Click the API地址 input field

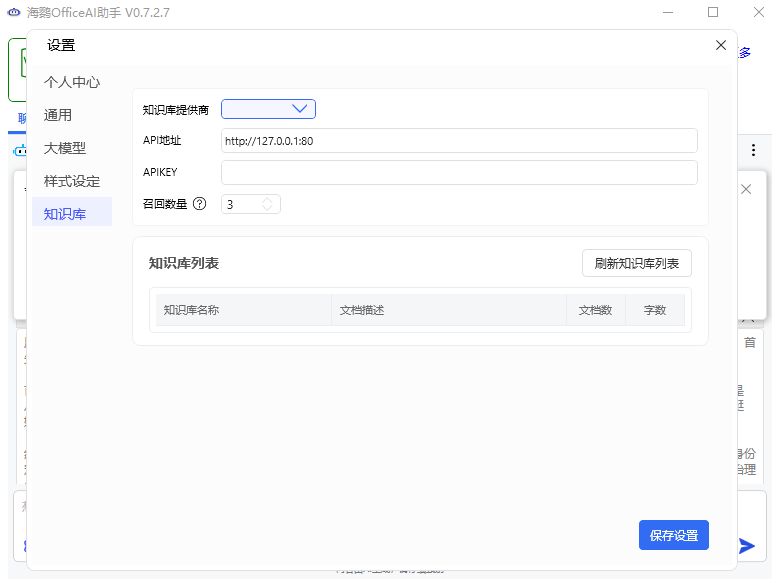click(x=459, y=141)
